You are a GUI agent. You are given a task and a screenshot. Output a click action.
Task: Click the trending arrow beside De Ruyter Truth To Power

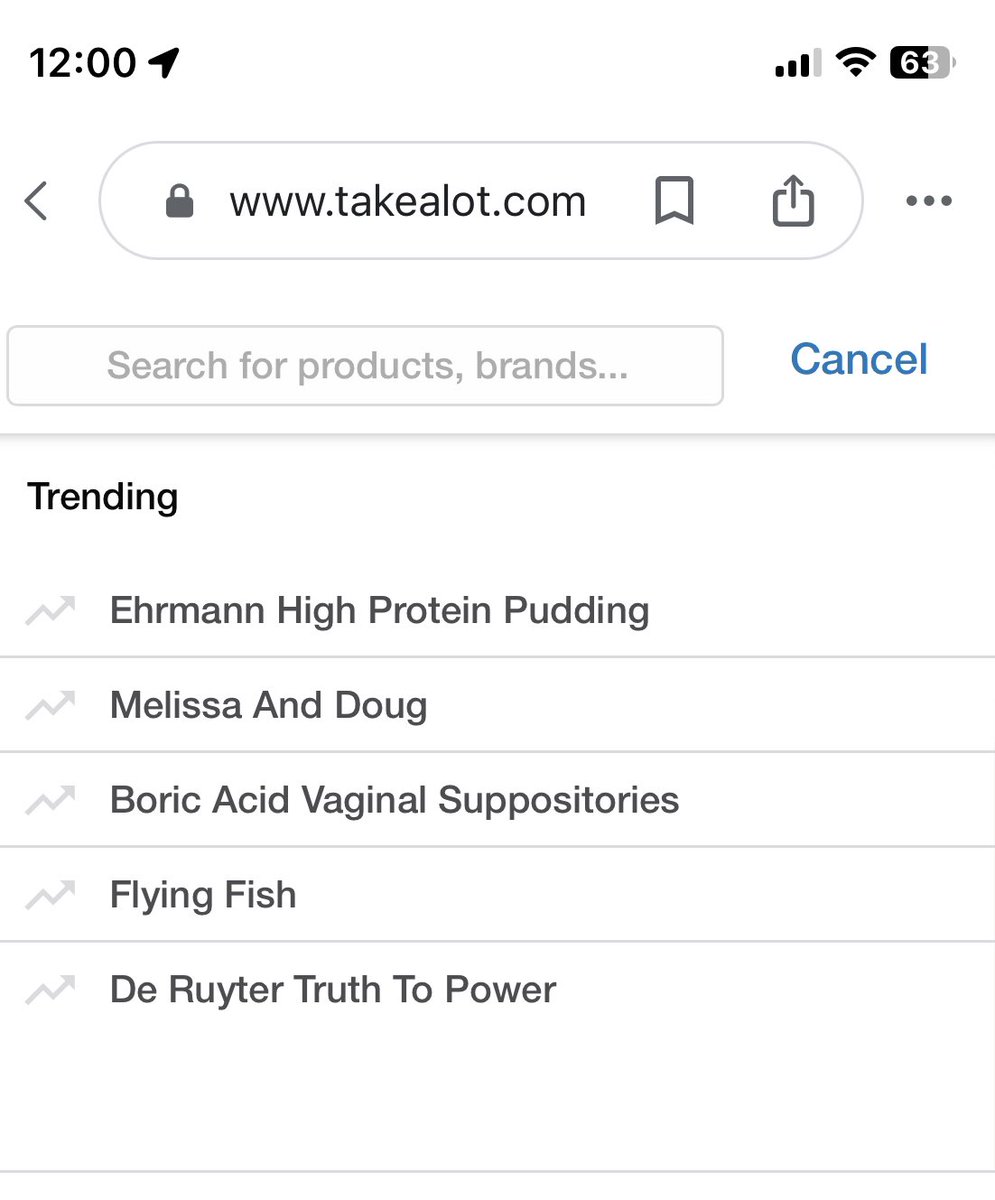point(50,989)
